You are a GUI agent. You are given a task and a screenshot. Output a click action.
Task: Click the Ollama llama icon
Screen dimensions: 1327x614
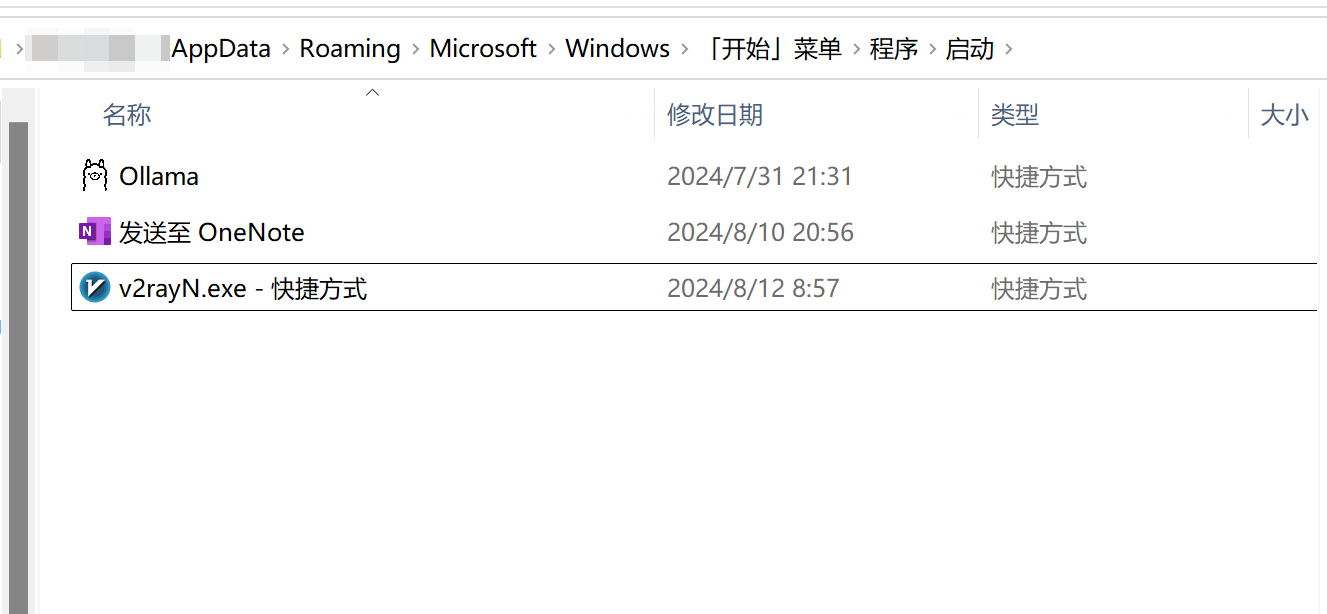(93, 174)
